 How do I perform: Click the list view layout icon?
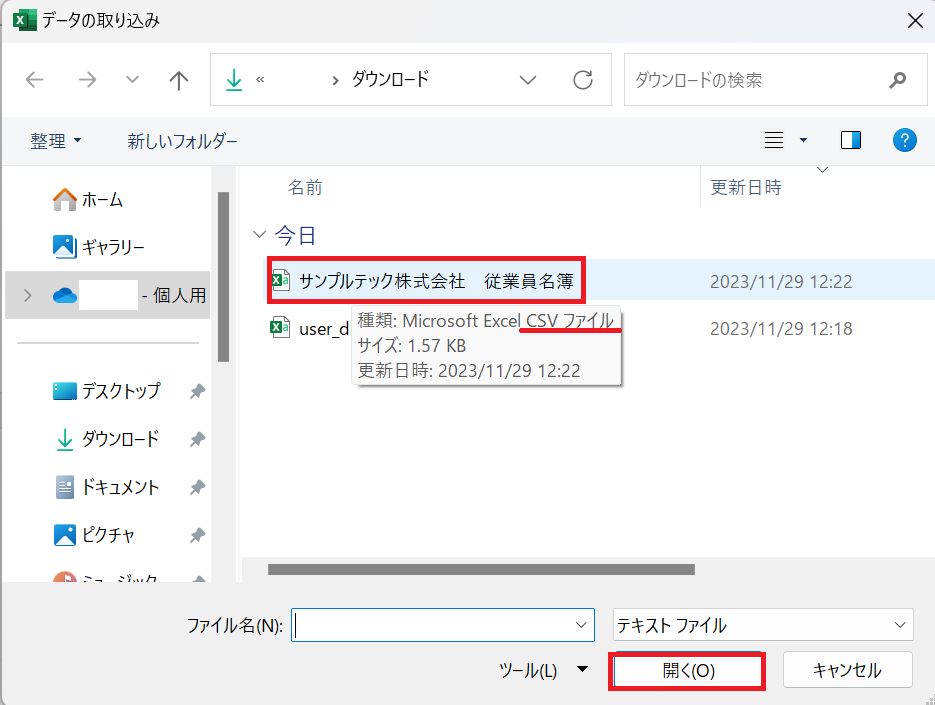[x=774, y=140]
